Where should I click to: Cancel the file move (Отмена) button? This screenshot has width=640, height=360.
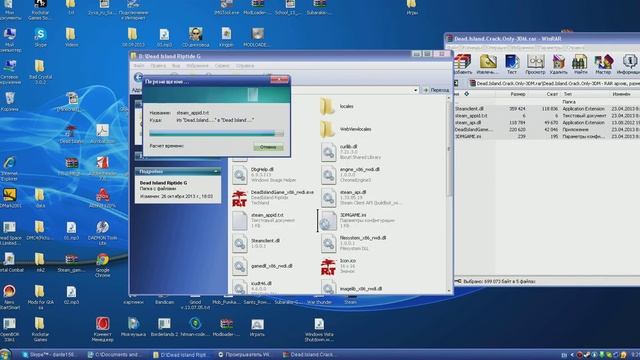[268, 147]
